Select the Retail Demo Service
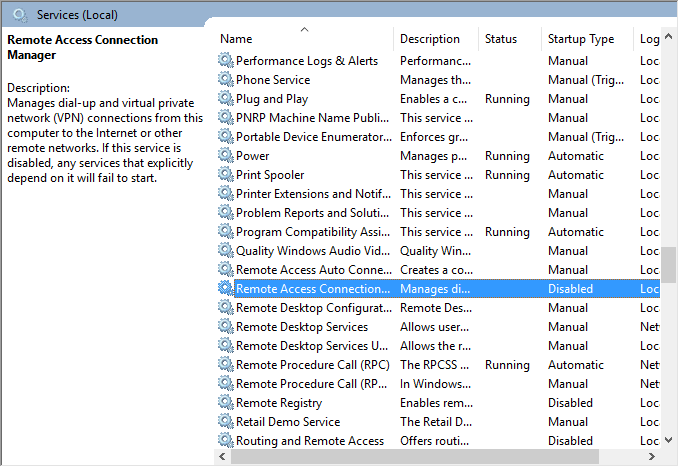Viewport: 679px width, 467px height. 288,422
